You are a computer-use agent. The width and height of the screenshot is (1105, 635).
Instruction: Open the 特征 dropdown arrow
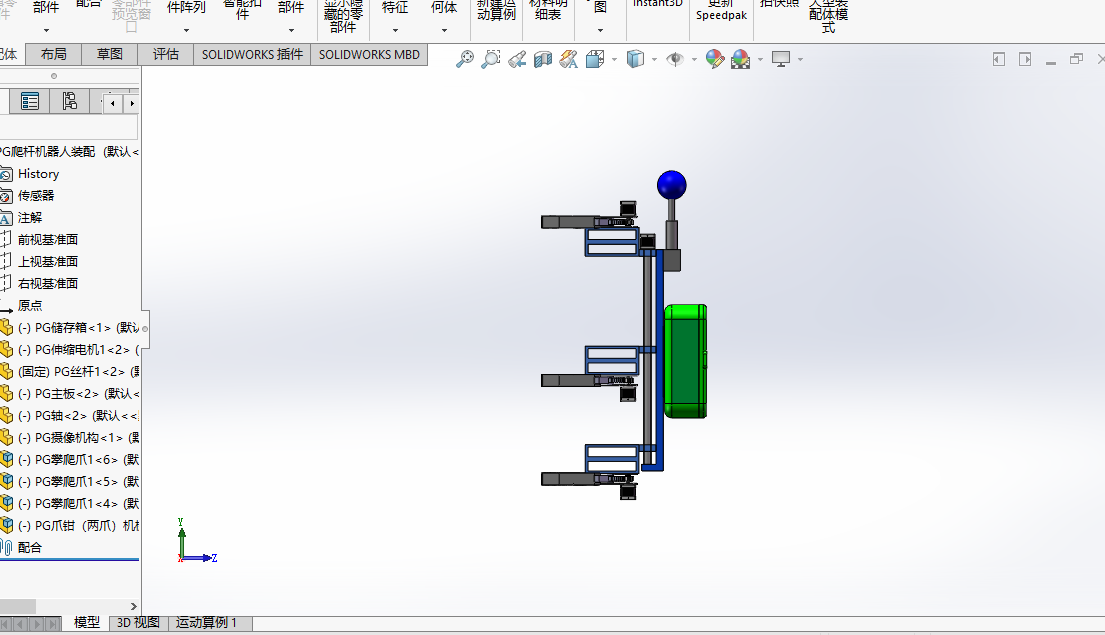(x=395, y=30)
